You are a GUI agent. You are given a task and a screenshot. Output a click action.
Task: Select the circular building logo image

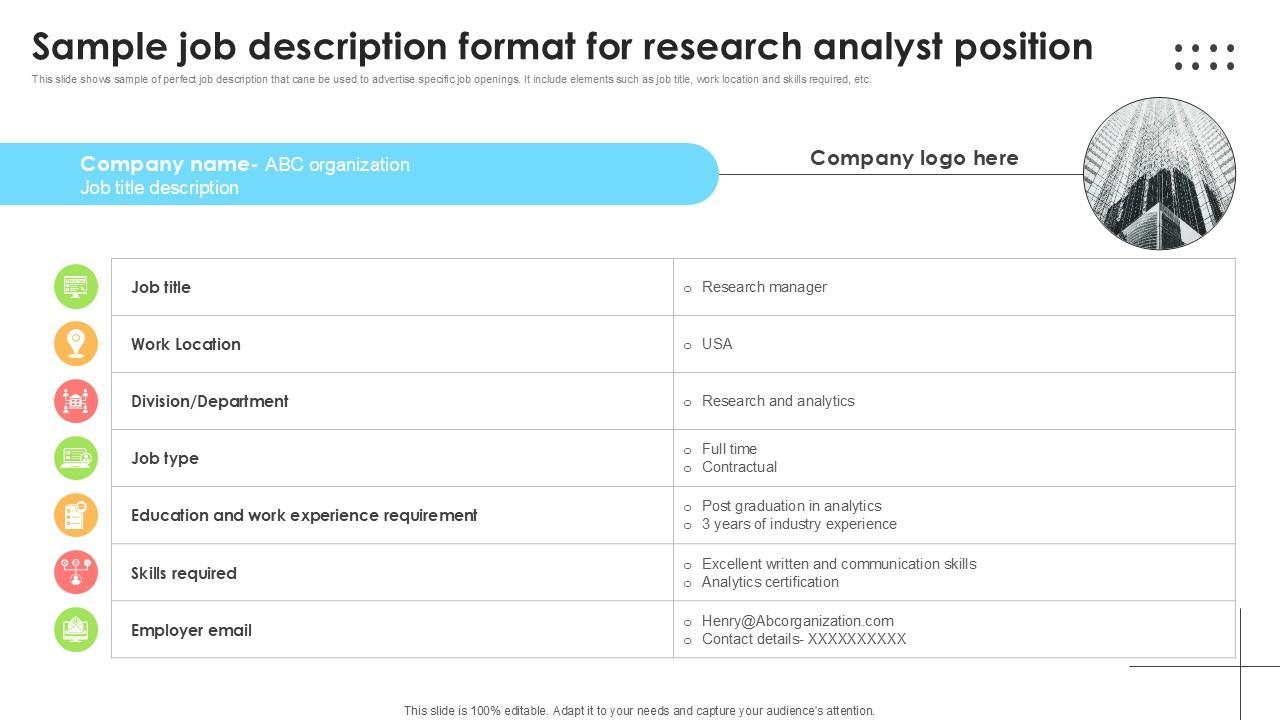[x=1159, y=173]
